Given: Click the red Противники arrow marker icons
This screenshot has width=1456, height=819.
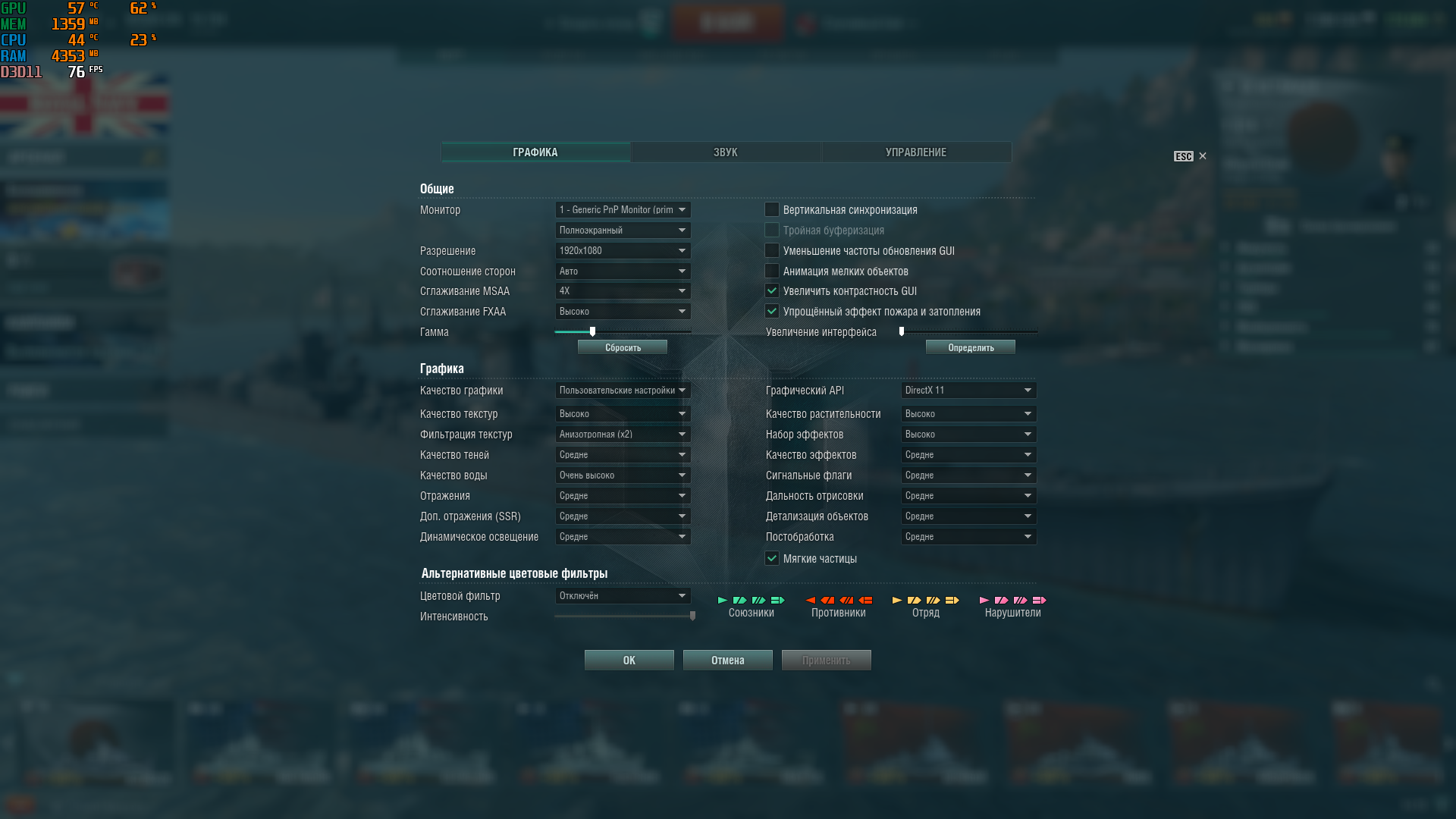Looking at the screenshot, I should tap(839, 600).
